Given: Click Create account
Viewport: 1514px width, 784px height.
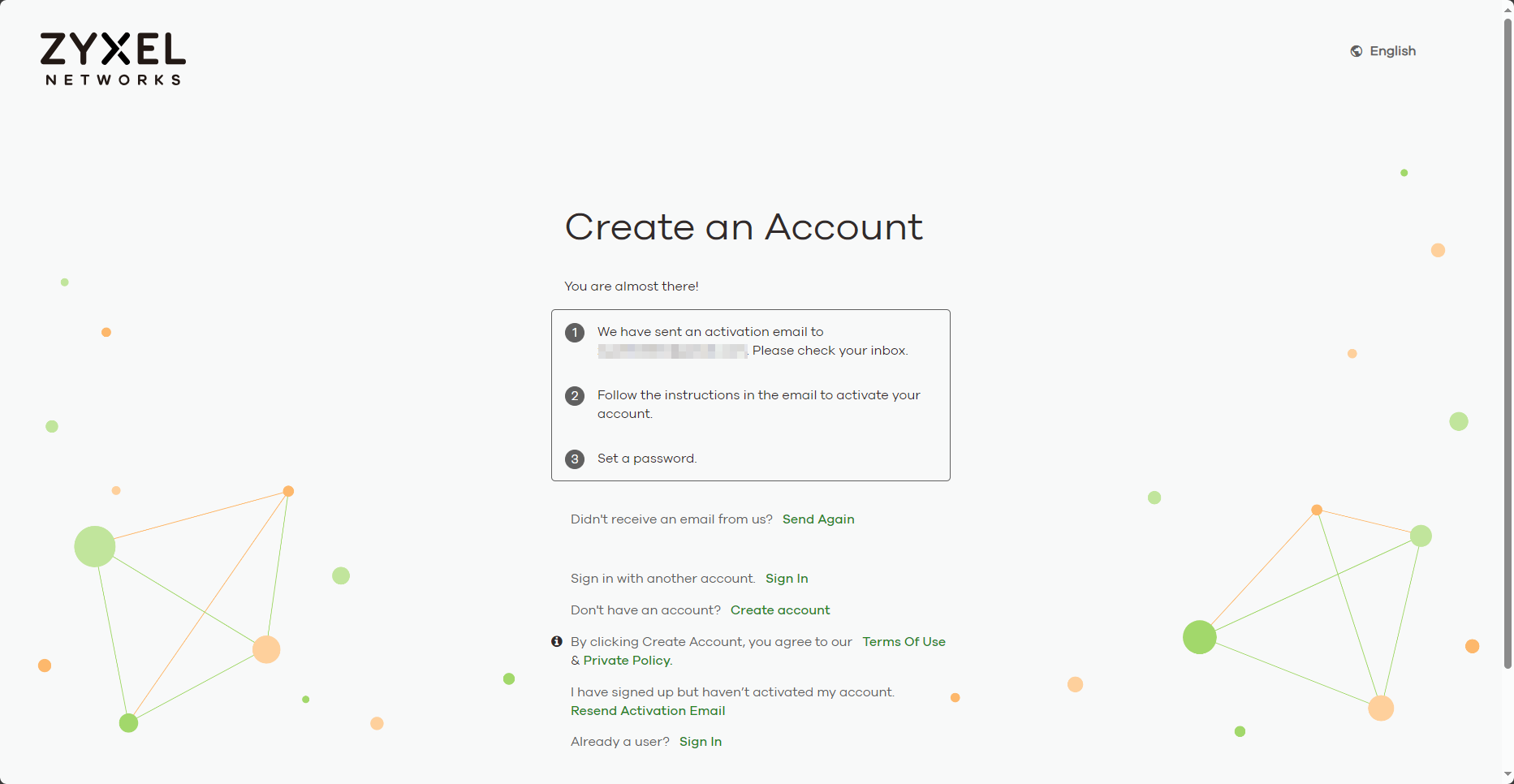Looking at the screenshot, I should tap(779, 610).
